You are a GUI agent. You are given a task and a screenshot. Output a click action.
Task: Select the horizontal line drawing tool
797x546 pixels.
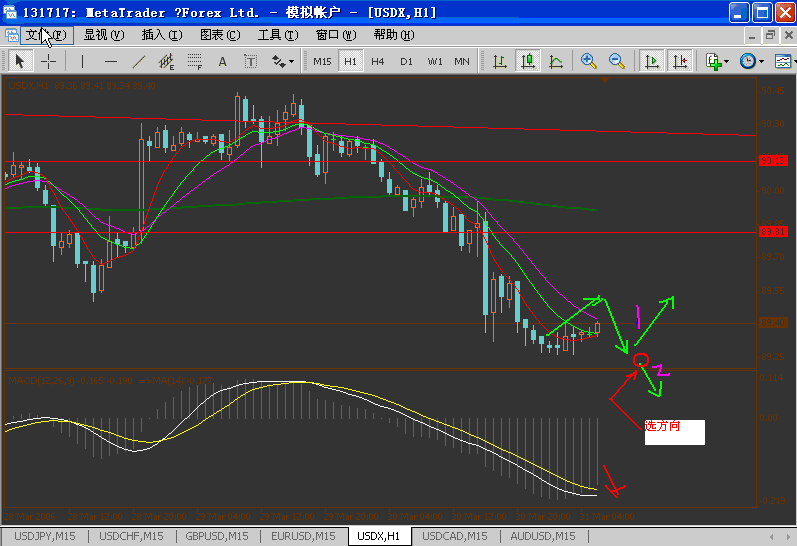click(110, 62)
